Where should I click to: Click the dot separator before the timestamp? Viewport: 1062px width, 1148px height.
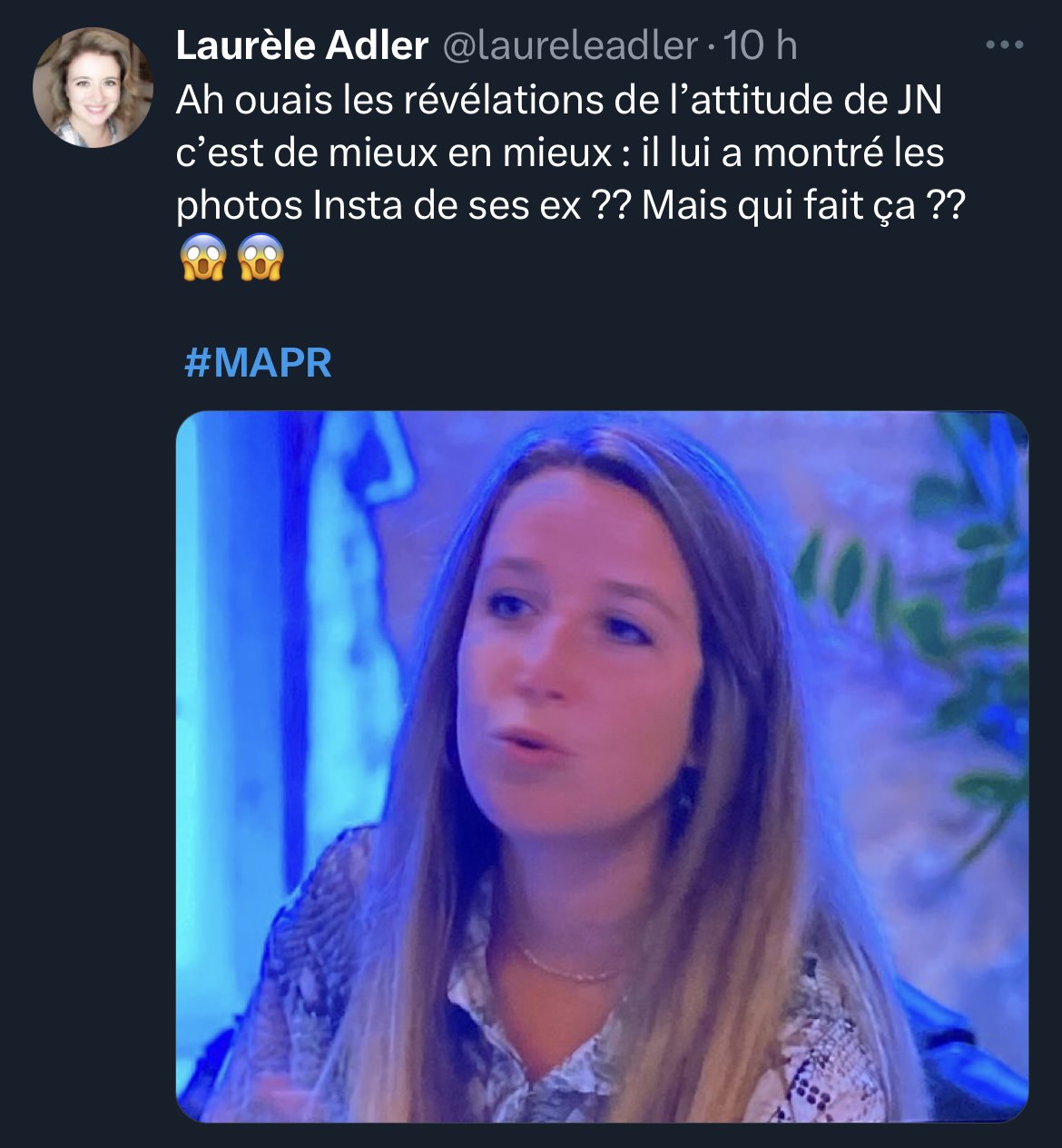[x=710, y=47]
